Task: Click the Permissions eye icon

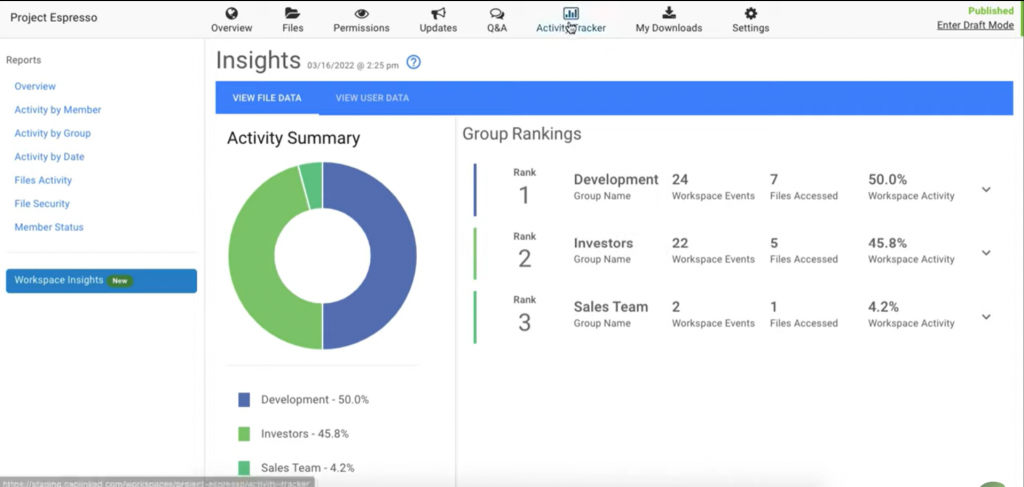Action: pyautogui.click(x=362, y=13)
